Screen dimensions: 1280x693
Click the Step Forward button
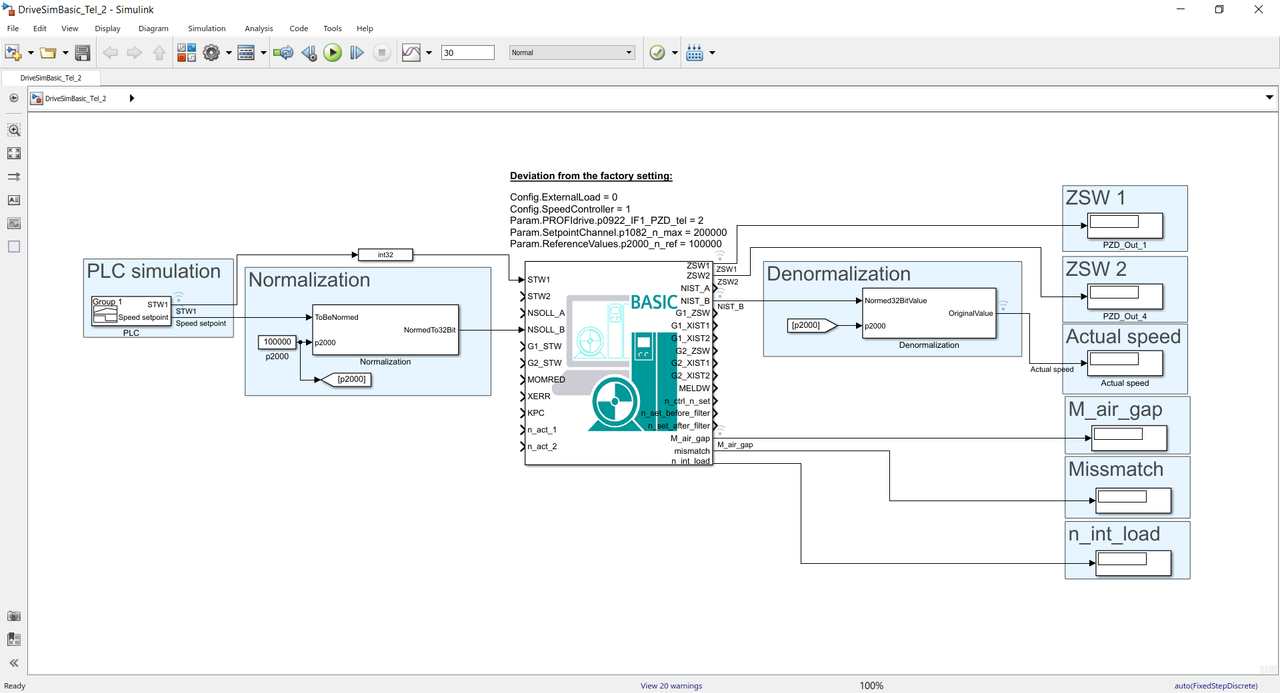pos(357,53)
